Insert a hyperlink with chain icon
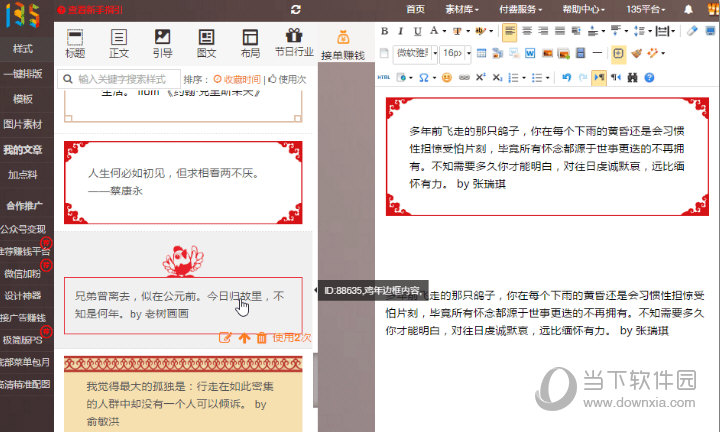 coord(465,77)
